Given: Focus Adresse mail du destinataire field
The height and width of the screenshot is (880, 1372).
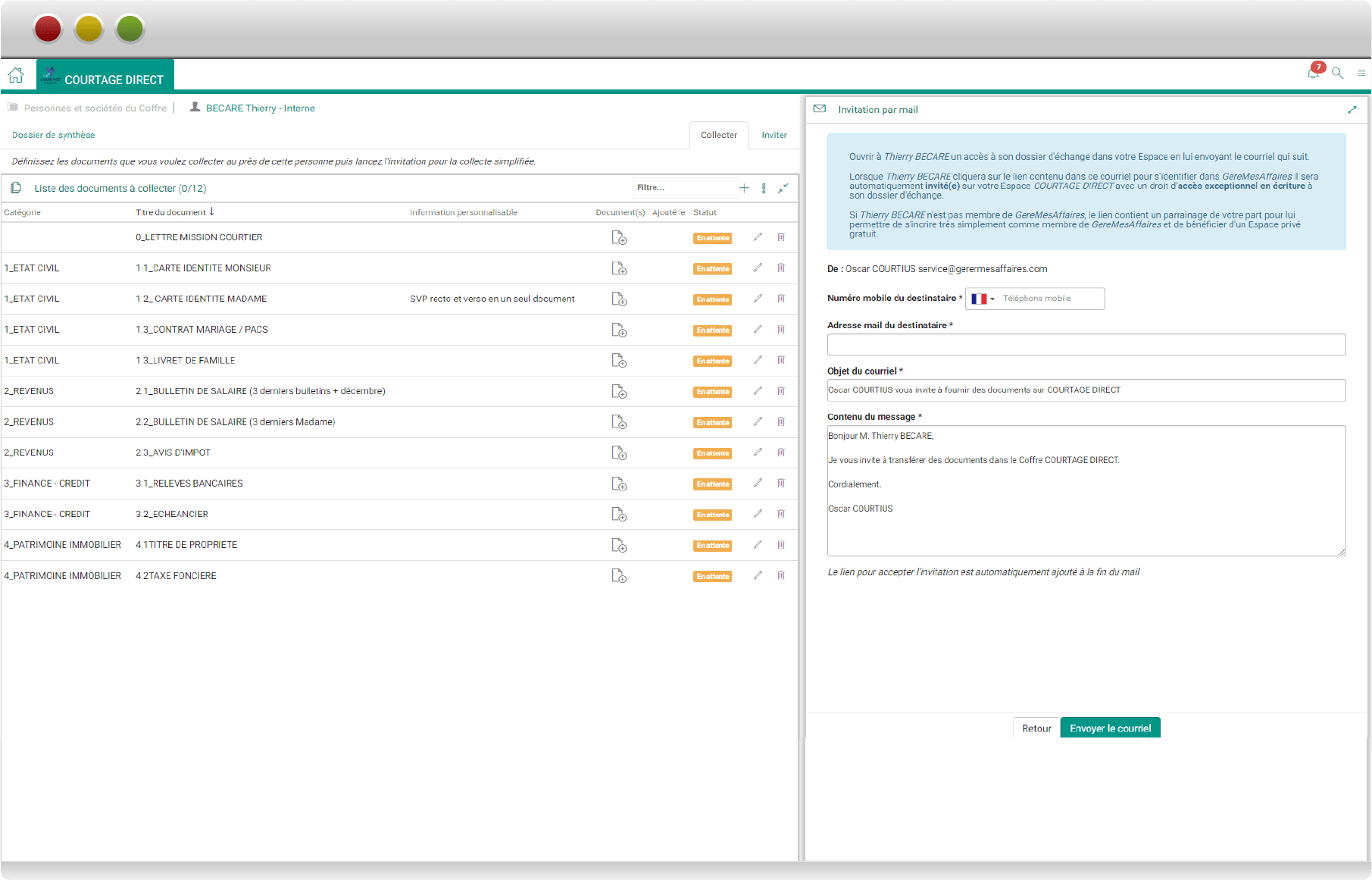Looking at the screenshot, I should point(1086,345).
